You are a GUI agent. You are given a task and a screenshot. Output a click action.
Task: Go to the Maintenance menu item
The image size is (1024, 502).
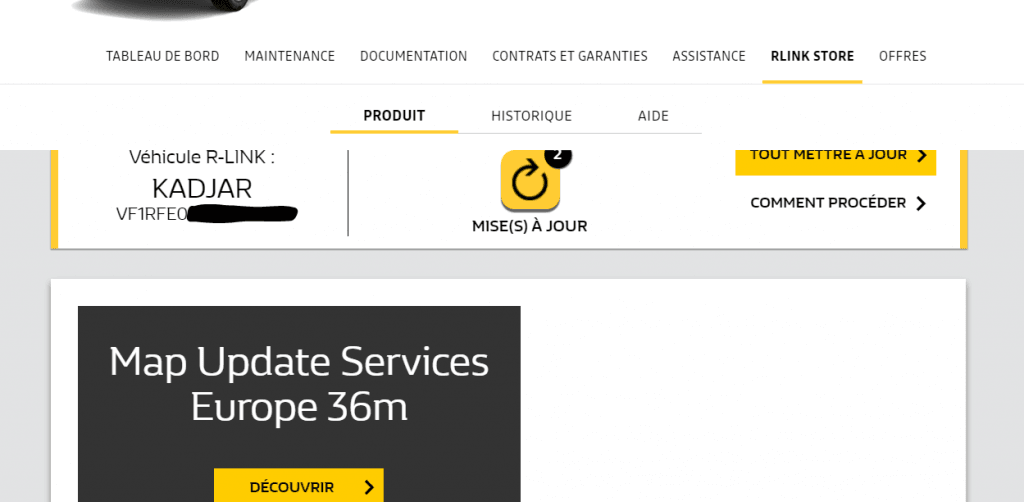(x=289, y=56)
